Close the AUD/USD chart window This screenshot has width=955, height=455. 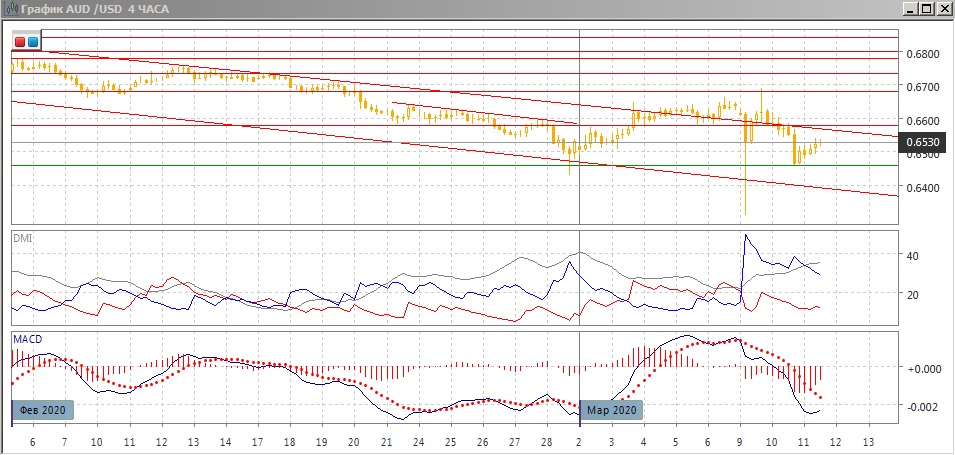(943, 9)
